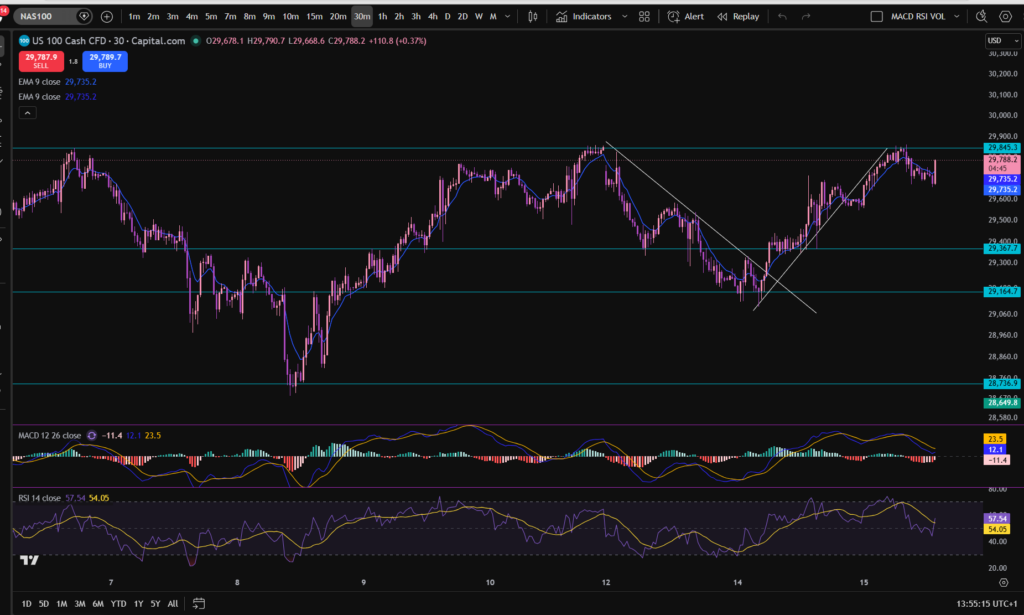1024x615 pixels.
Task: Click the MACD purple refresh status icon
Action: click(91, 435)
